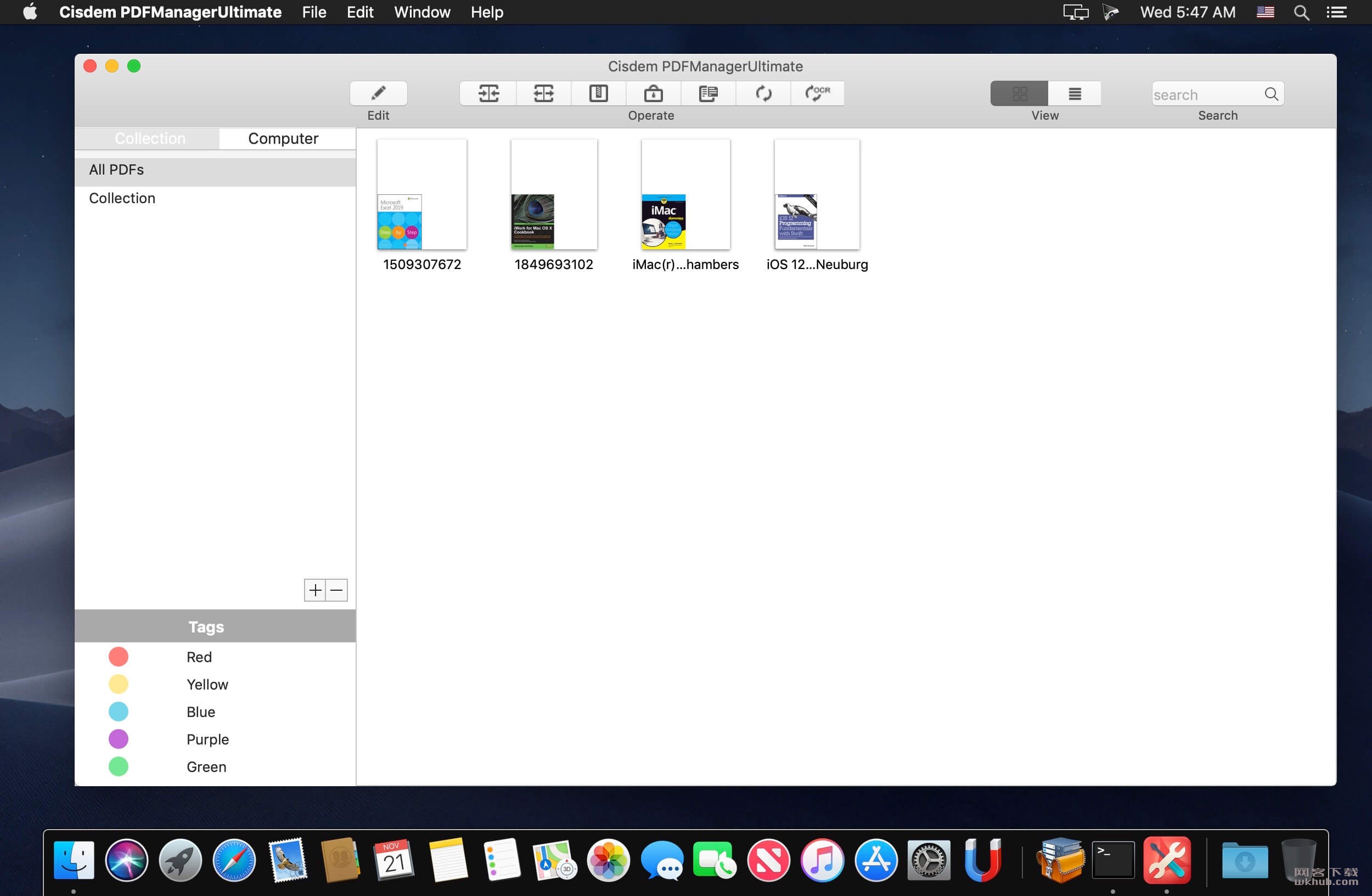Select the Convert PDF arrows tool
Viewport: 1372px width, 896px height.
(x=763, y=93)
